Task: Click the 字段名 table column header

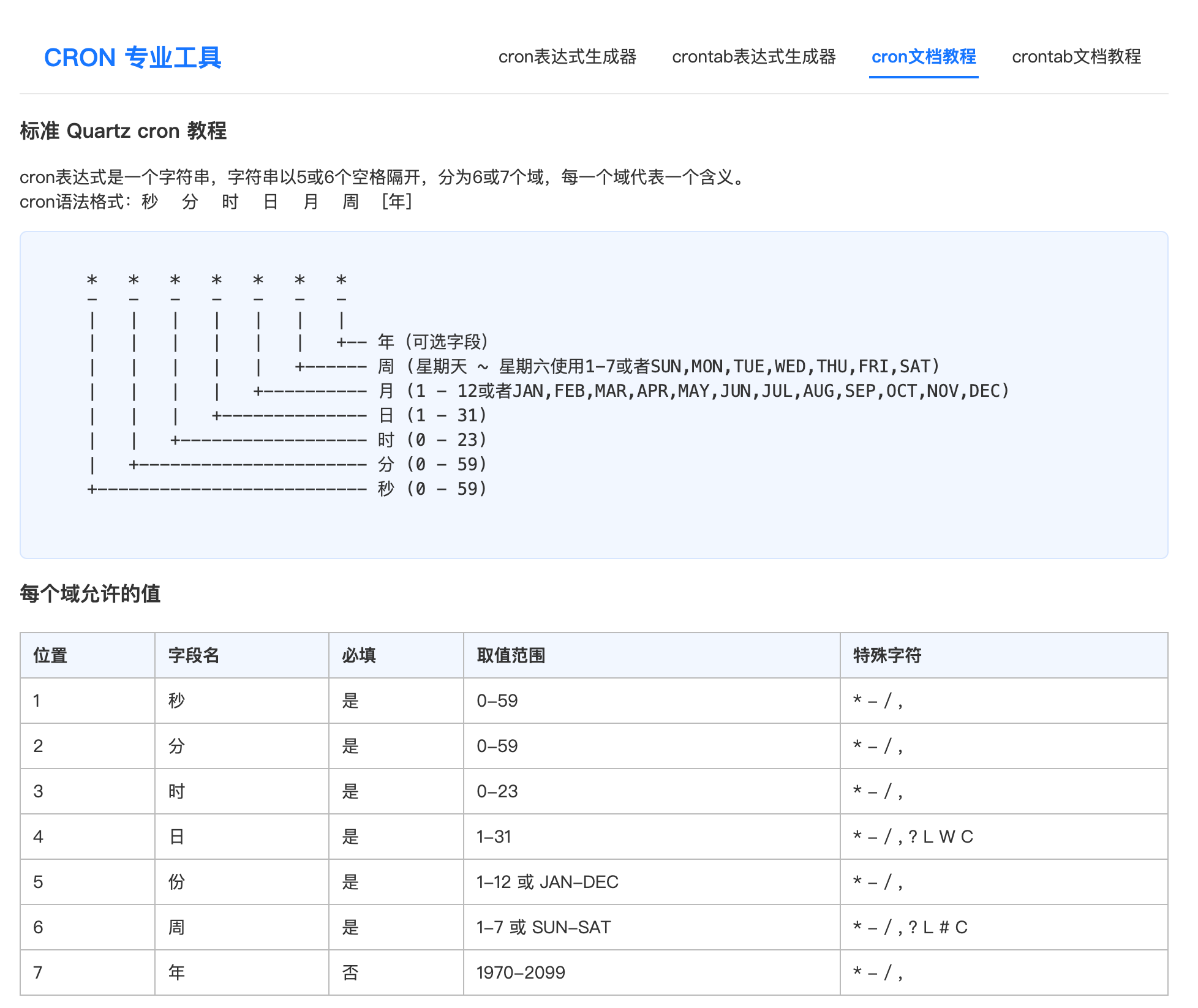Action: coord(194,655)
